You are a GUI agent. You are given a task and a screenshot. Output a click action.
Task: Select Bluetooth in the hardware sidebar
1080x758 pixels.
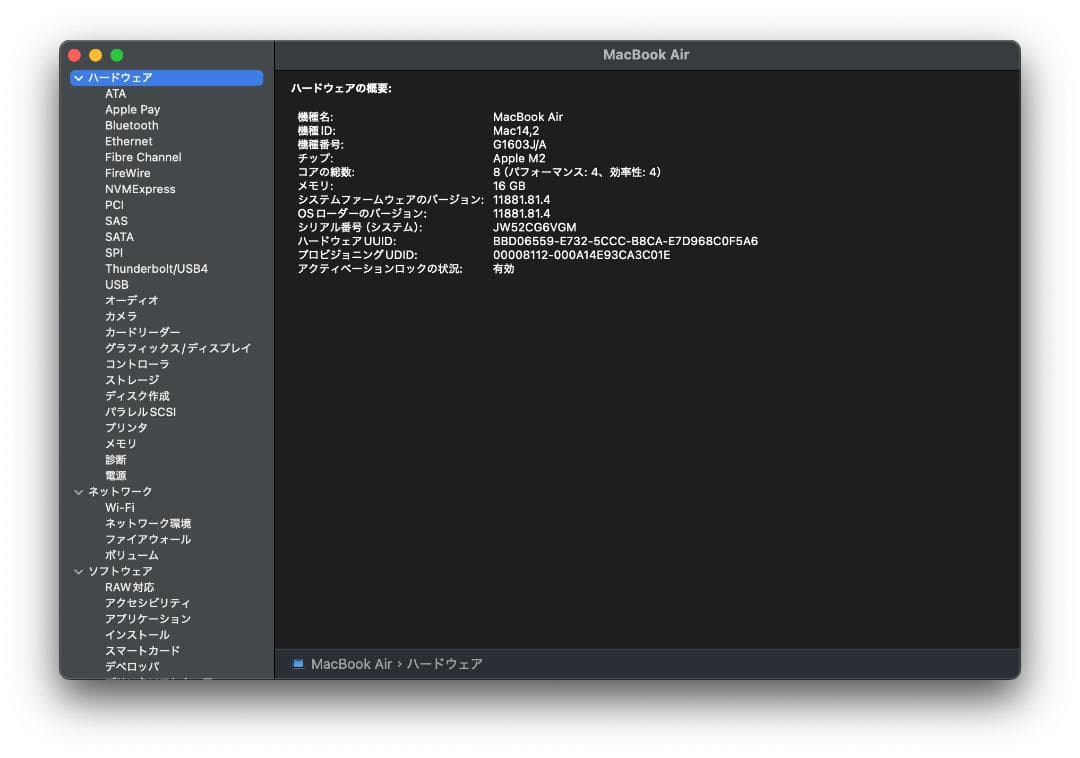132,125
